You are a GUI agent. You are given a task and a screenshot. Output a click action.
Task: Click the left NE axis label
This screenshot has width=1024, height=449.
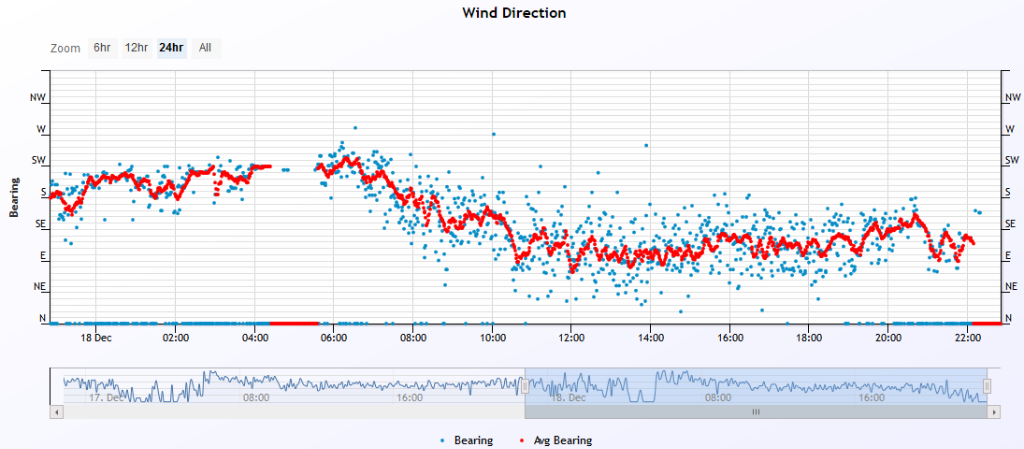pyautogui.click(x=39, y=286)
